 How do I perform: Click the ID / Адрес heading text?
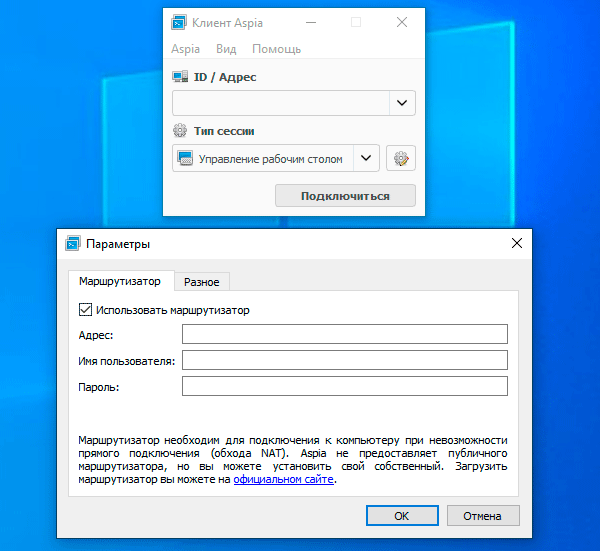tap(225, 77)
